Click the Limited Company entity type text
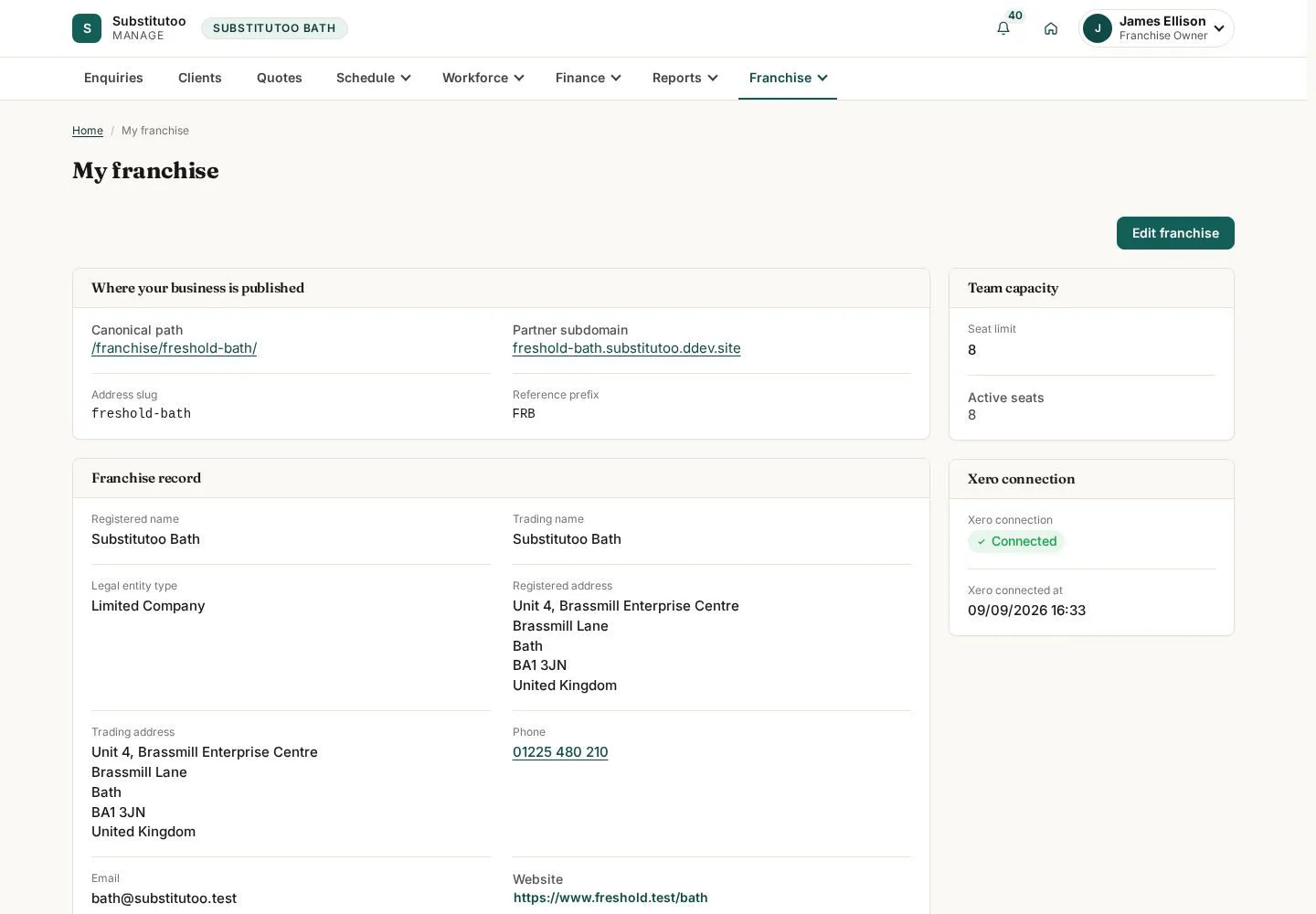 click(148, 606)
